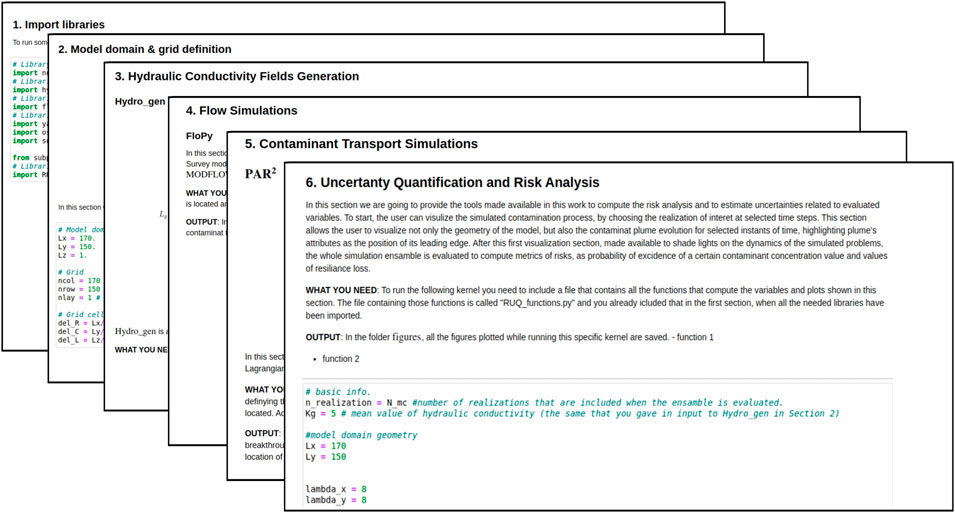
Task: Click the 'lambda_y = 8' code line
Action: point(336,500)
